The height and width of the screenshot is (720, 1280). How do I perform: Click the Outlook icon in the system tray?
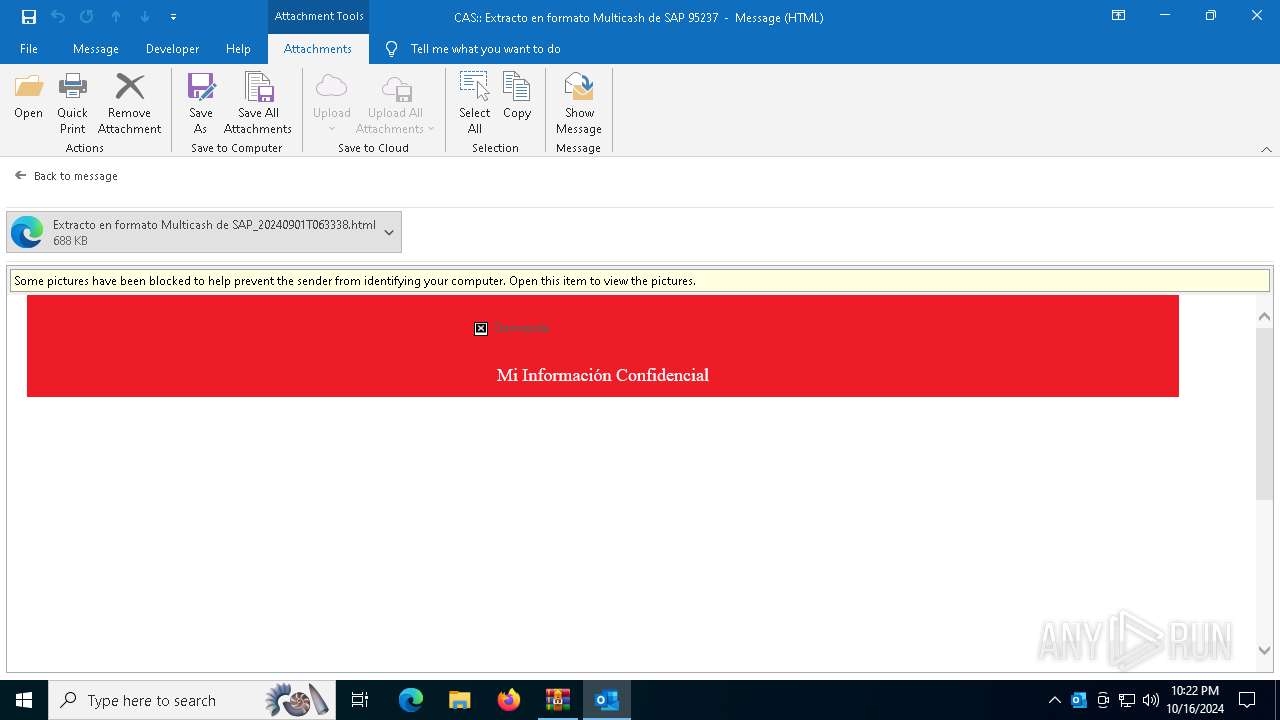pyautogui.click(x=1079, y=700)
